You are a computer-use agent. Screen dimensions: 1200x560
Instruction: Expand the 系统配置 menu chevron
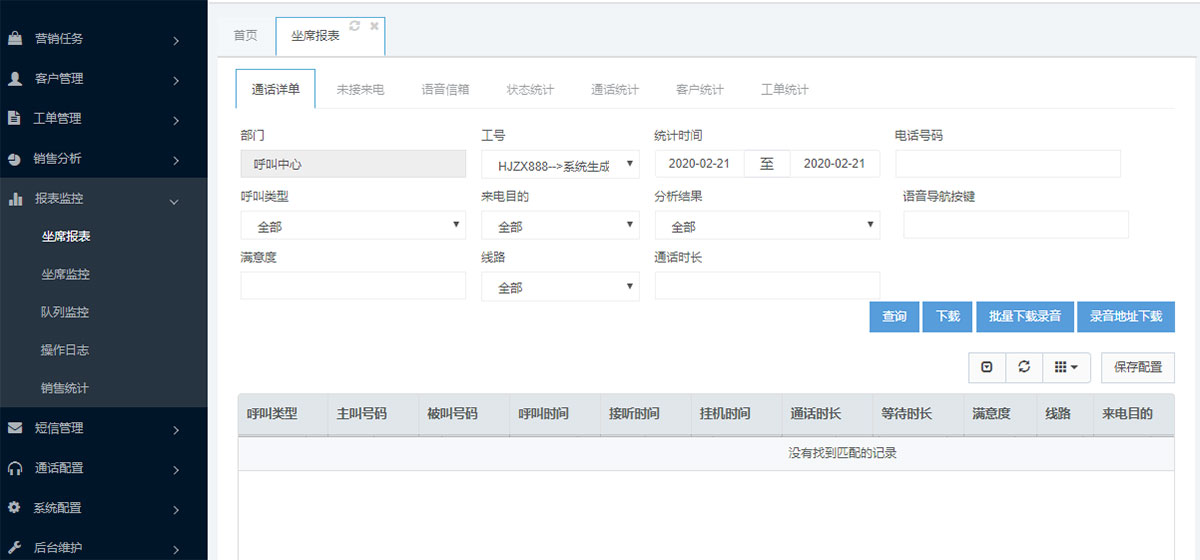[175, 509]
